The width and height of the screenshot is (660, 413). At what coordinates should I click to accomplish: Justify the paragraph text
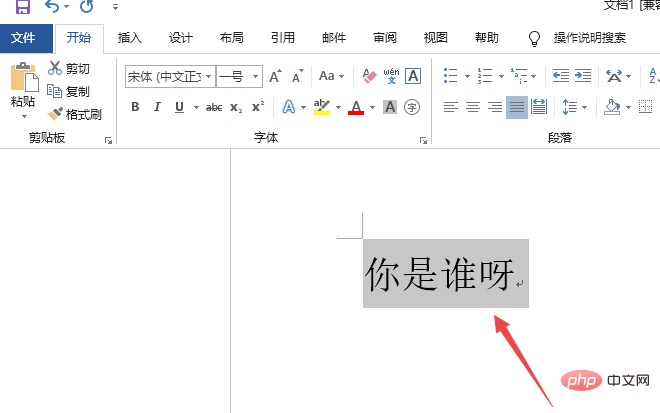point(517,107)
